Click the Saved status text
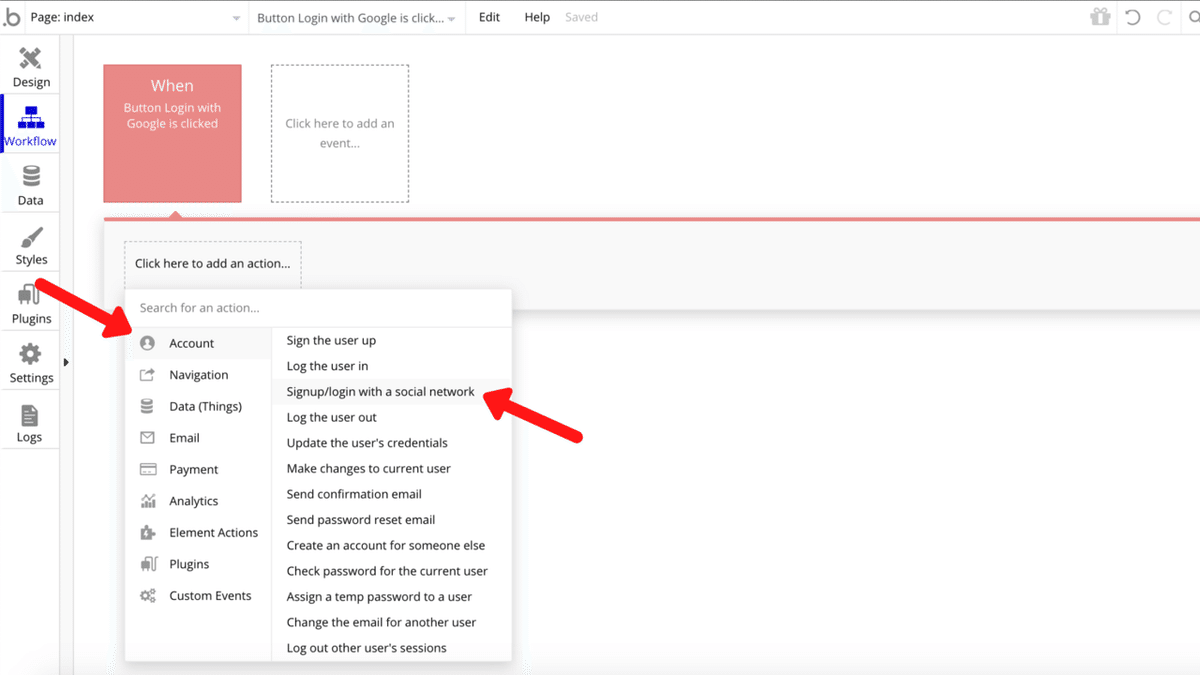 point(581,17)
